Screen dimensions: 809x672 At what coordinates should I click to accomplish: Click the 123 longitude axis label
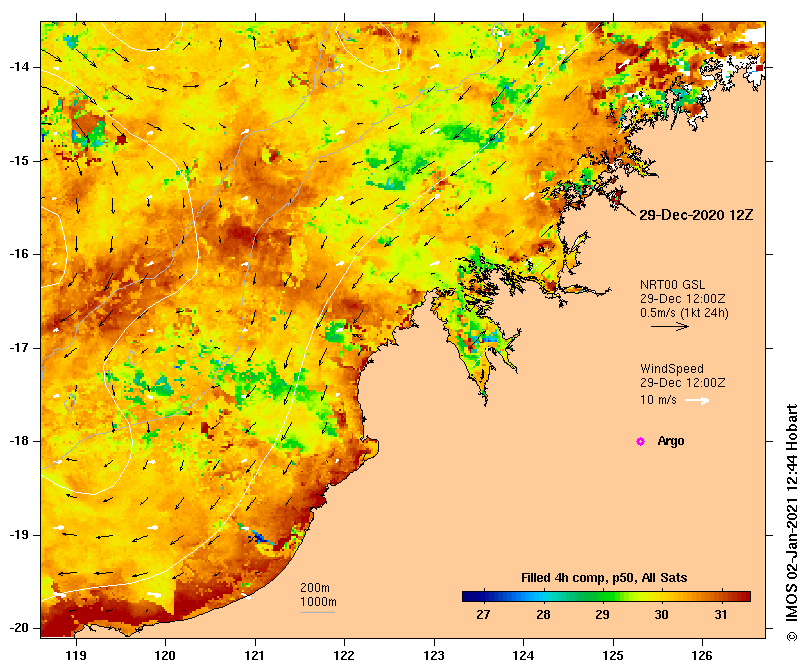point(434,655)
